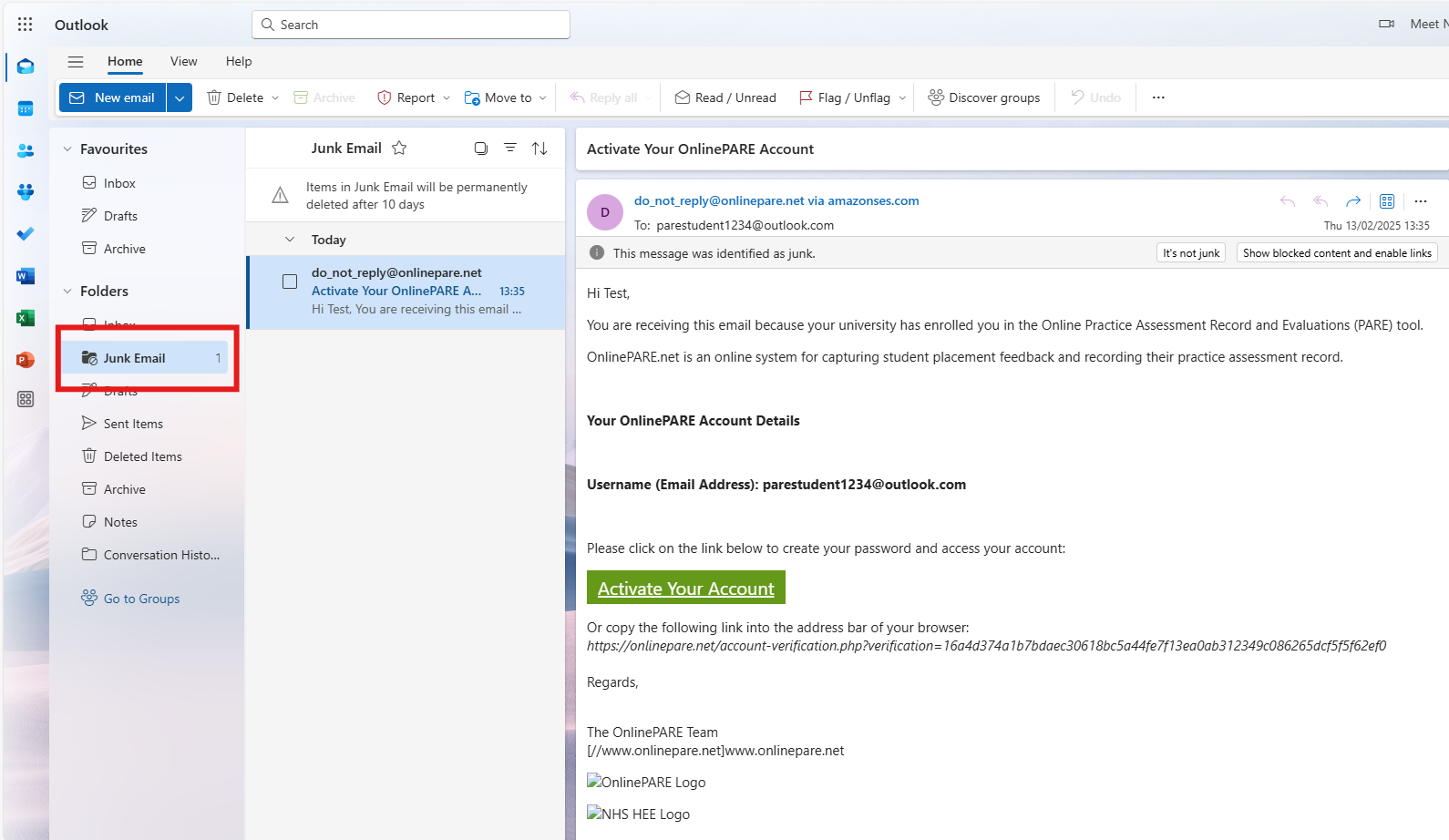Open Report dropdown arrow

tap(447, 97)
